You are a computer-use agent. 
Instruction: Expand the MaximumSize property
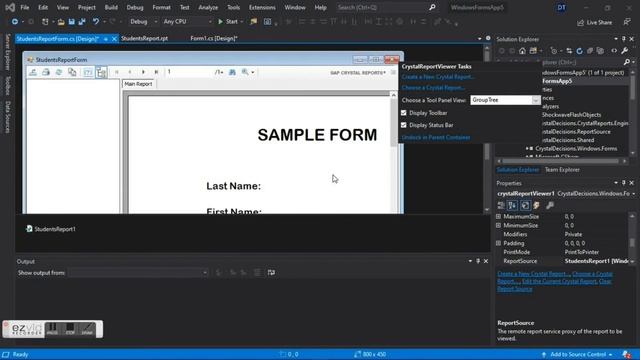coord(498,216)
